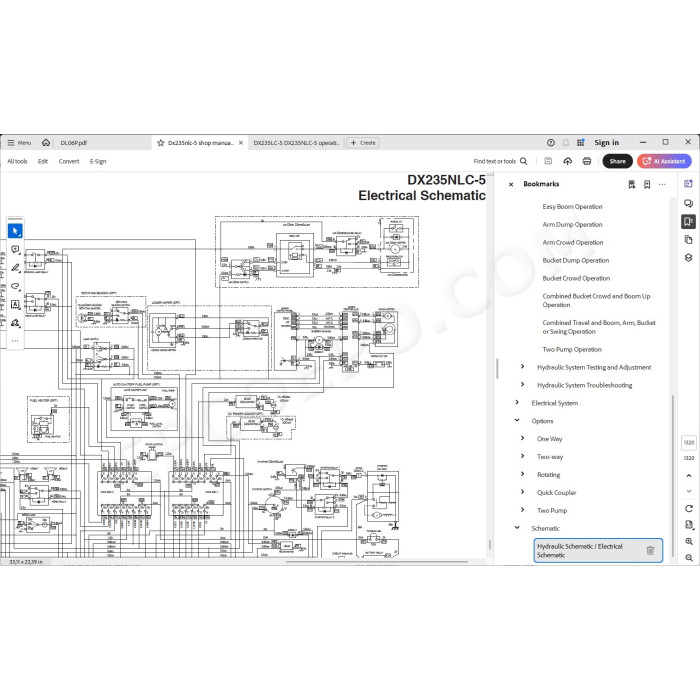This screenshot has height=700, width=700.
Task: Open the Menu hamburger button
Action: pos(19,143)
